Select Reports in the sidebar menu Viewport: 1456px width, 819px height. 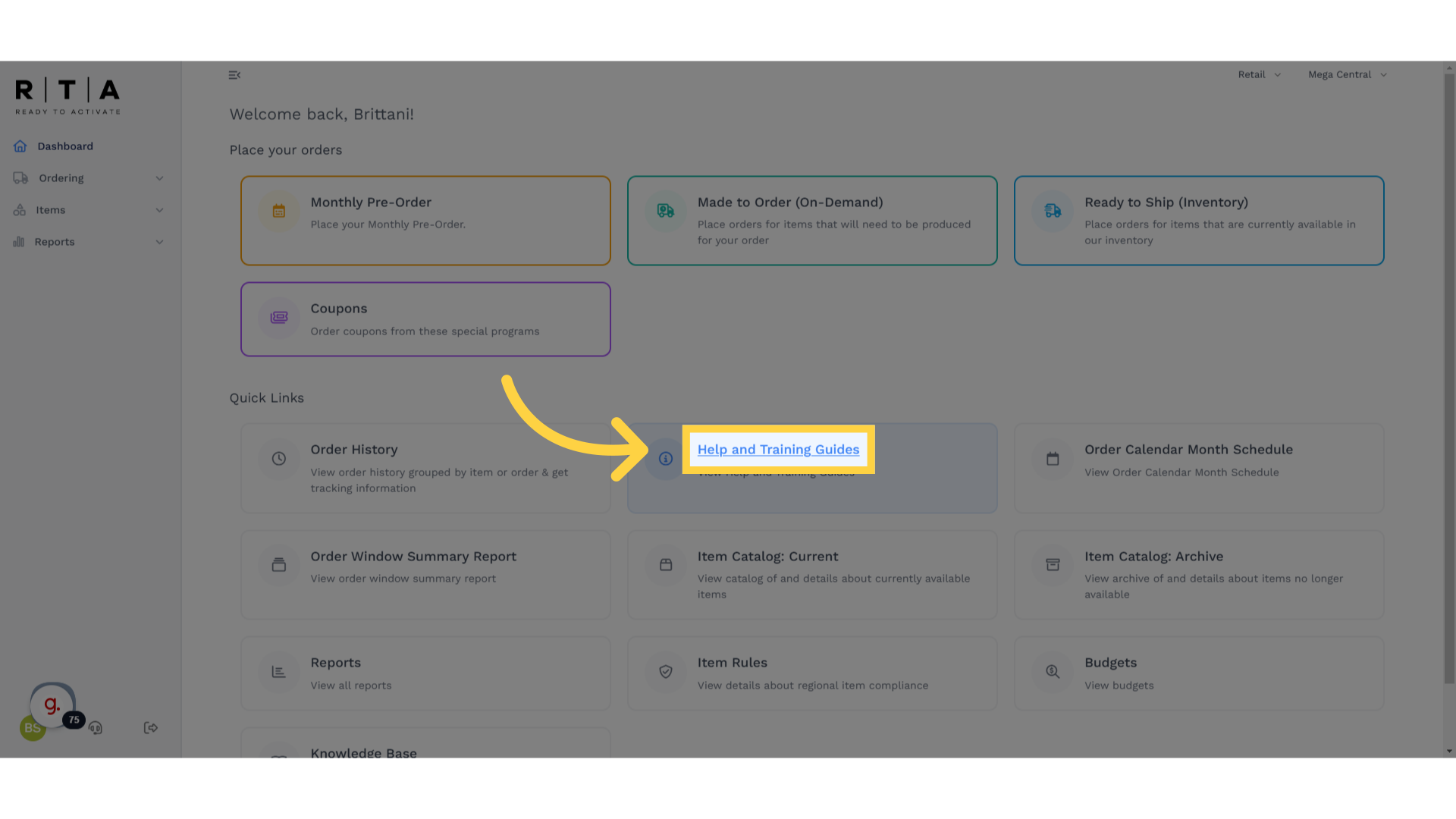[x=55, y=242]
